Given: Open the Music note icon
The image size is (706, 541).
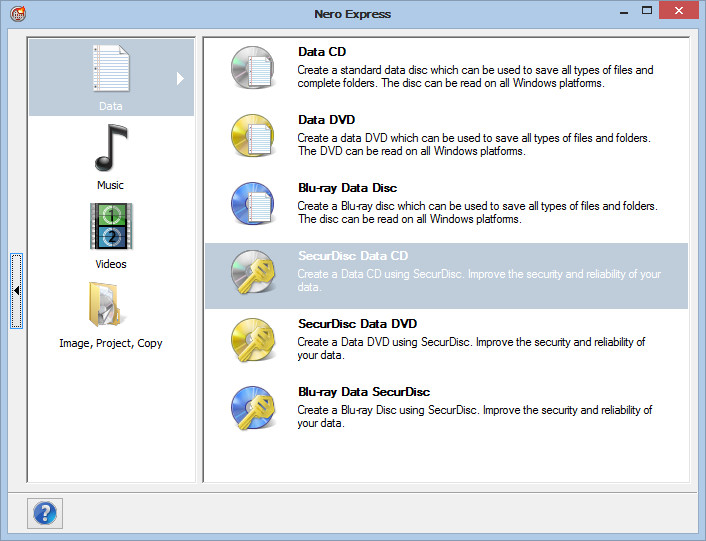Looking at the screenshot, I should coord(111,148).
